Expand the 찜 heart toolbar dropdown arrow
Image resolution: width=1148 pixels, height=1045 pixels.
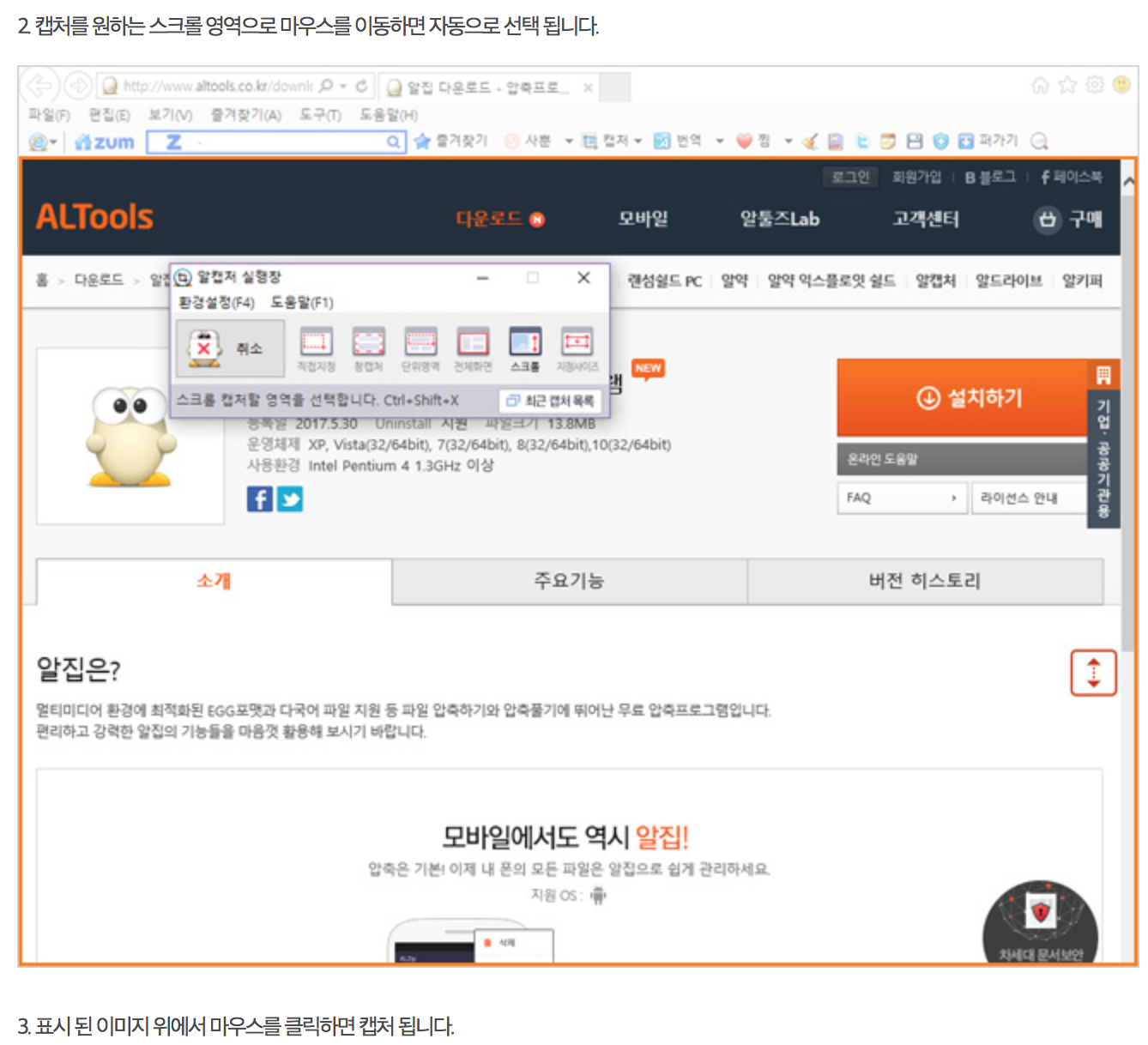788,142
